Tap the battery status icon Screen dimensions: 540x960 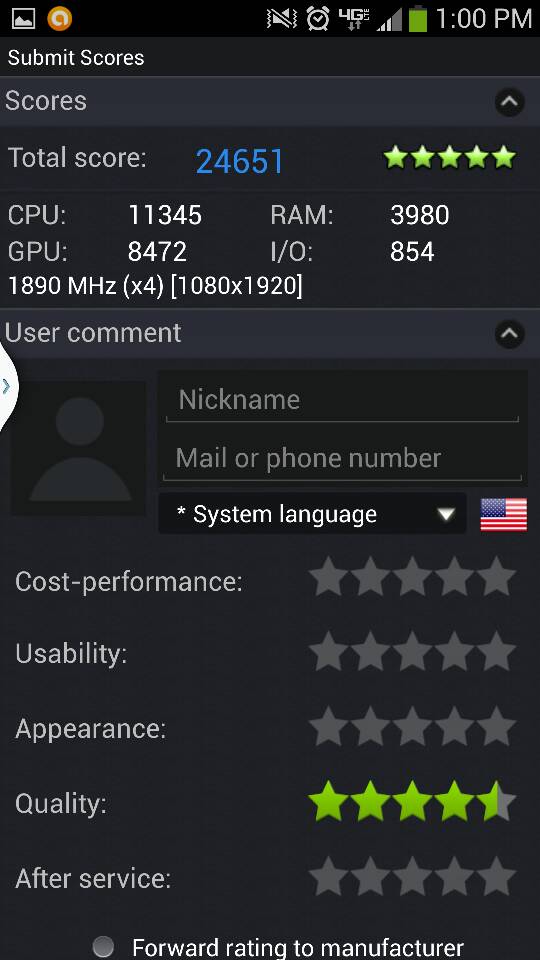[418, 18]
